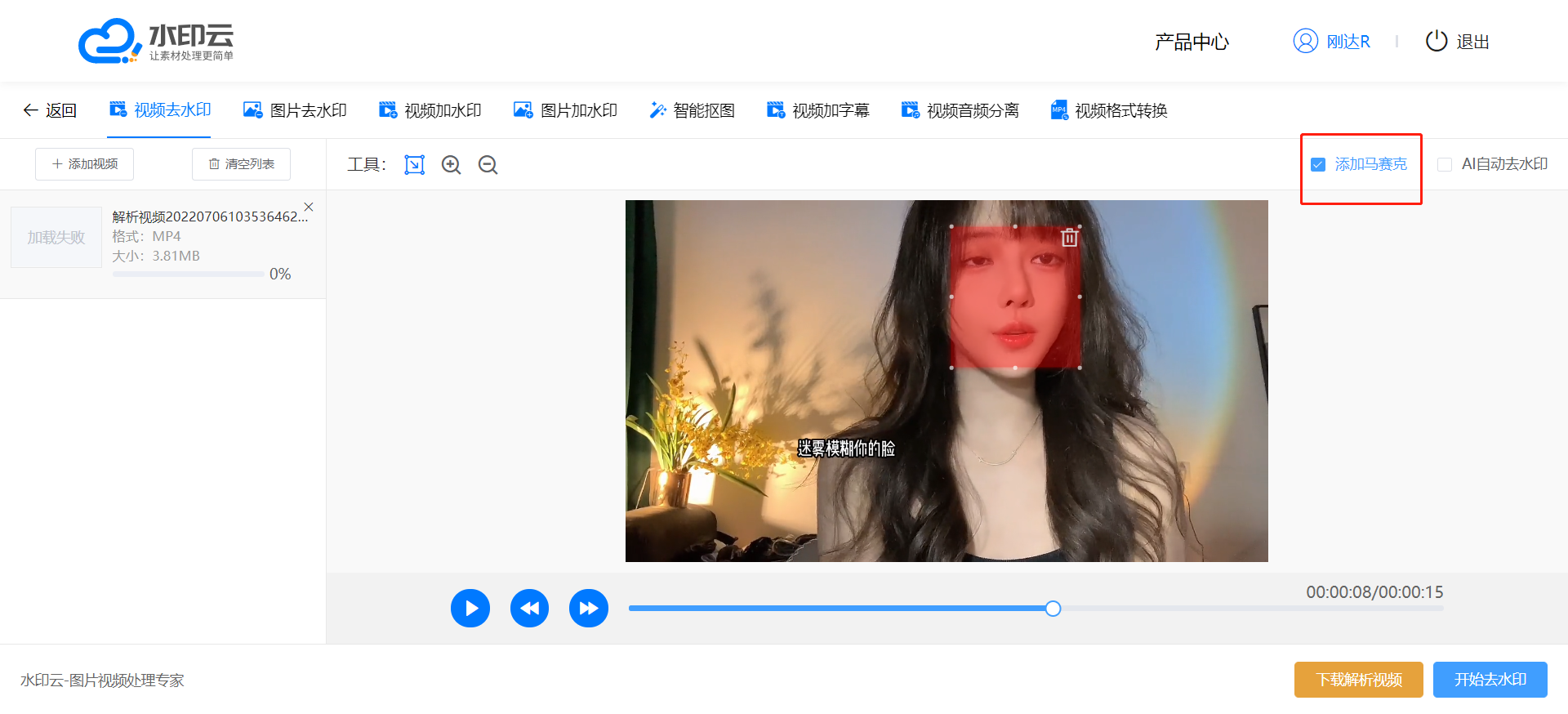
Task: Click the 视频加字幕 tab icon
Action: click(x=776, y=109)
